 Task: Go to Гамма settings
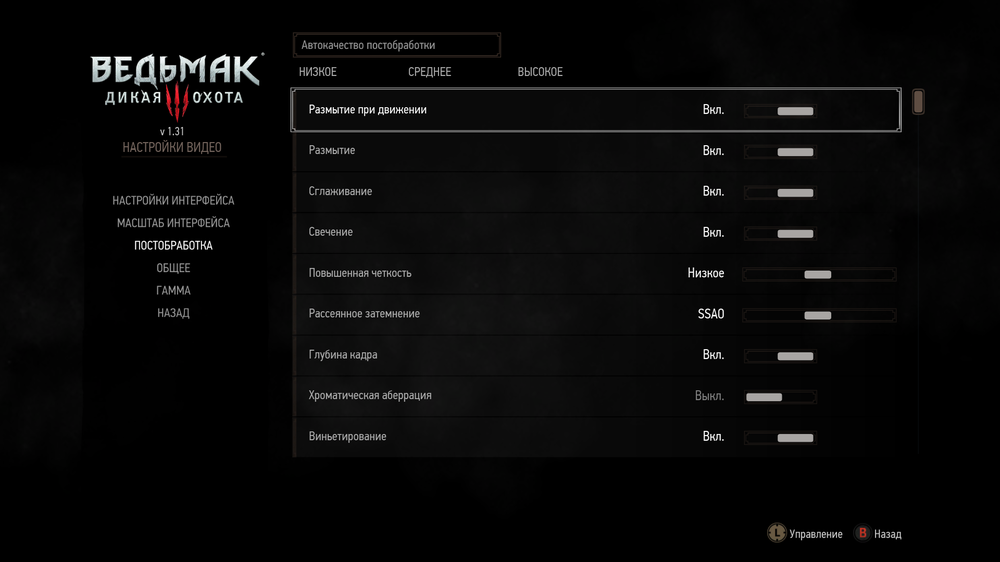pos(173,290)
